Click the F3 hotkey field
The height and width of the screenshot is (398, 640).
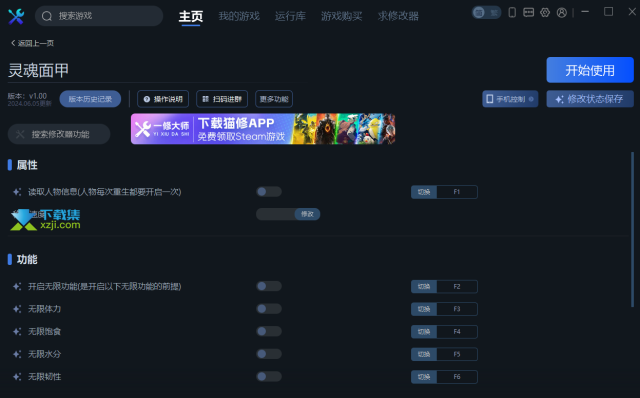[x=457, y=309]
